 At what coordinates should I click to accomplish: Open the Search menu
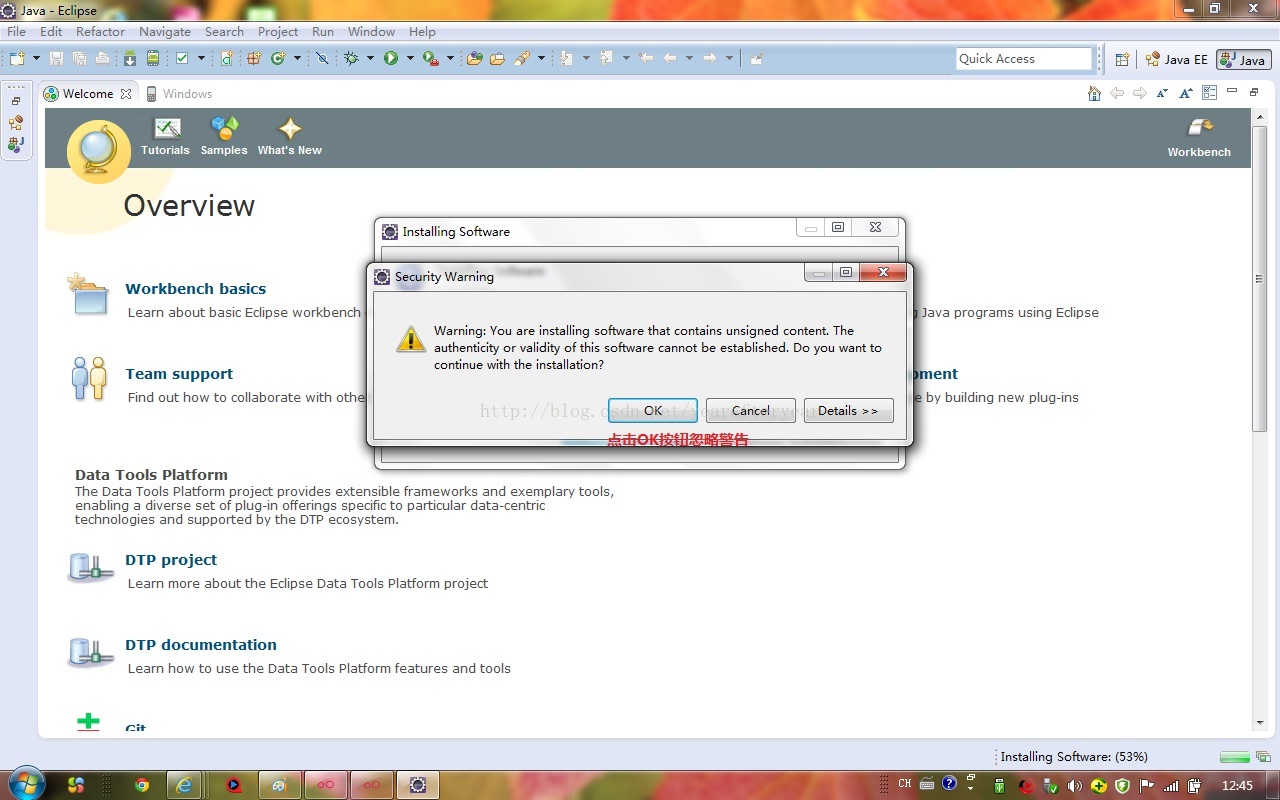tap(224, 31)
